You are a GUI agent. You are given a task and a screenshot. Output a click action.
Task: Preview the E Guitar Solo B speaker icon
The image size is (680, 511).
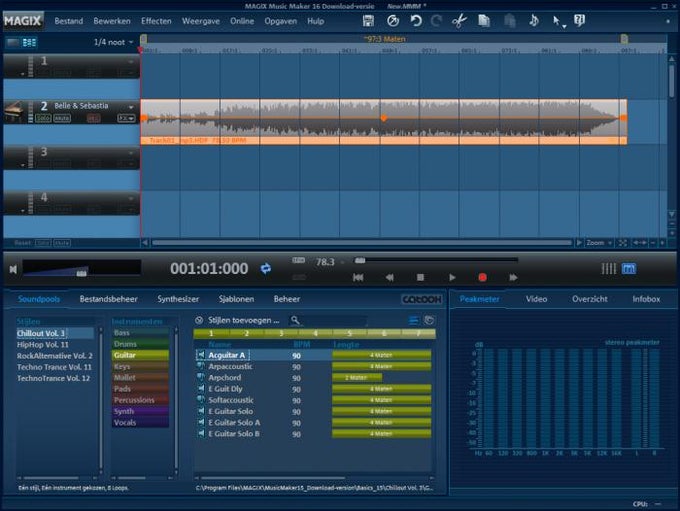click(201, 433)
